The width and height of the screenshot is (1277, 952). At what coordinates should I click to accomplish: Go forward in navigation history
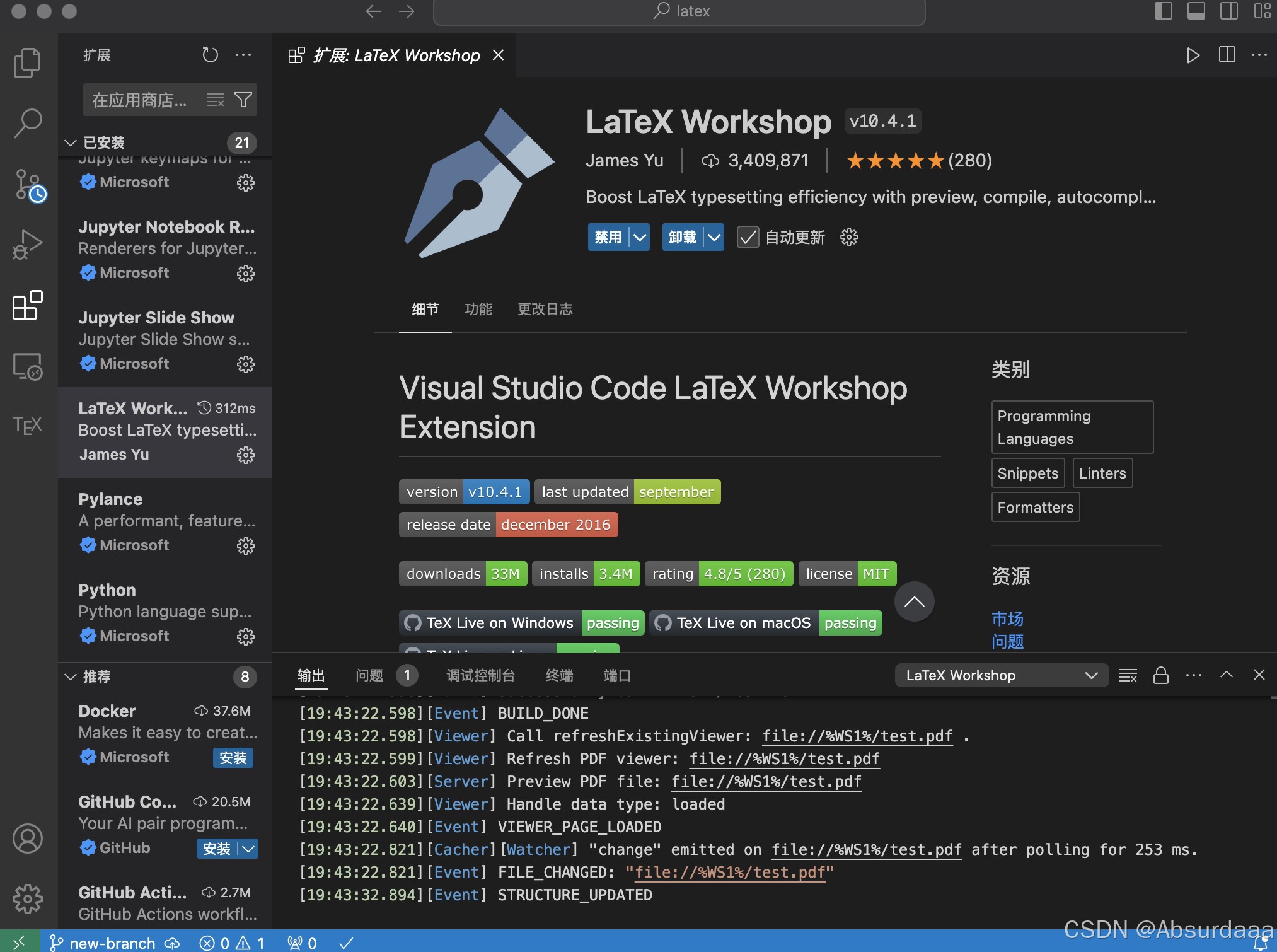[407, 11]
